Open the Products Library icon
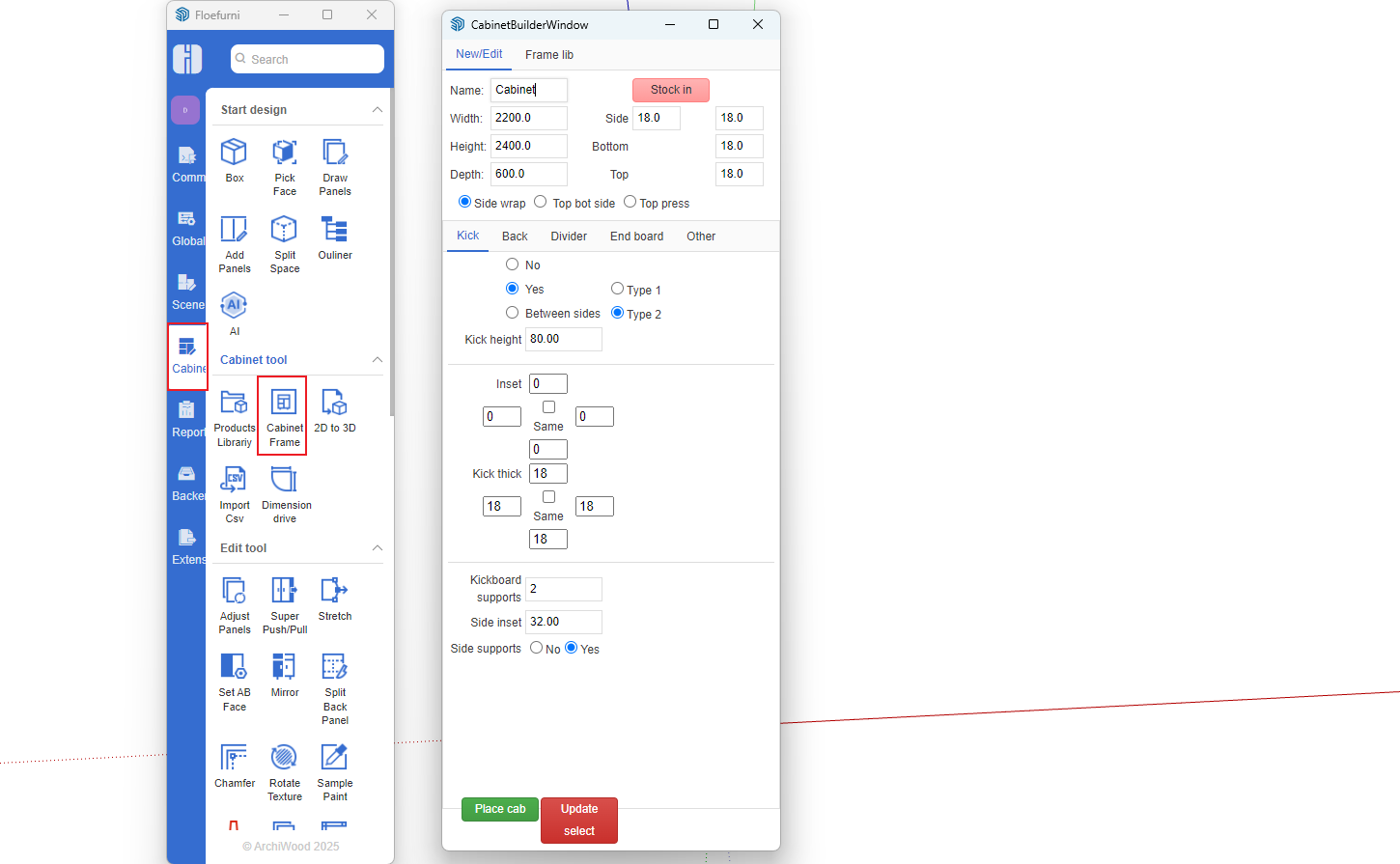Screen dimensions: 1400x864 [x=234, y=403]
